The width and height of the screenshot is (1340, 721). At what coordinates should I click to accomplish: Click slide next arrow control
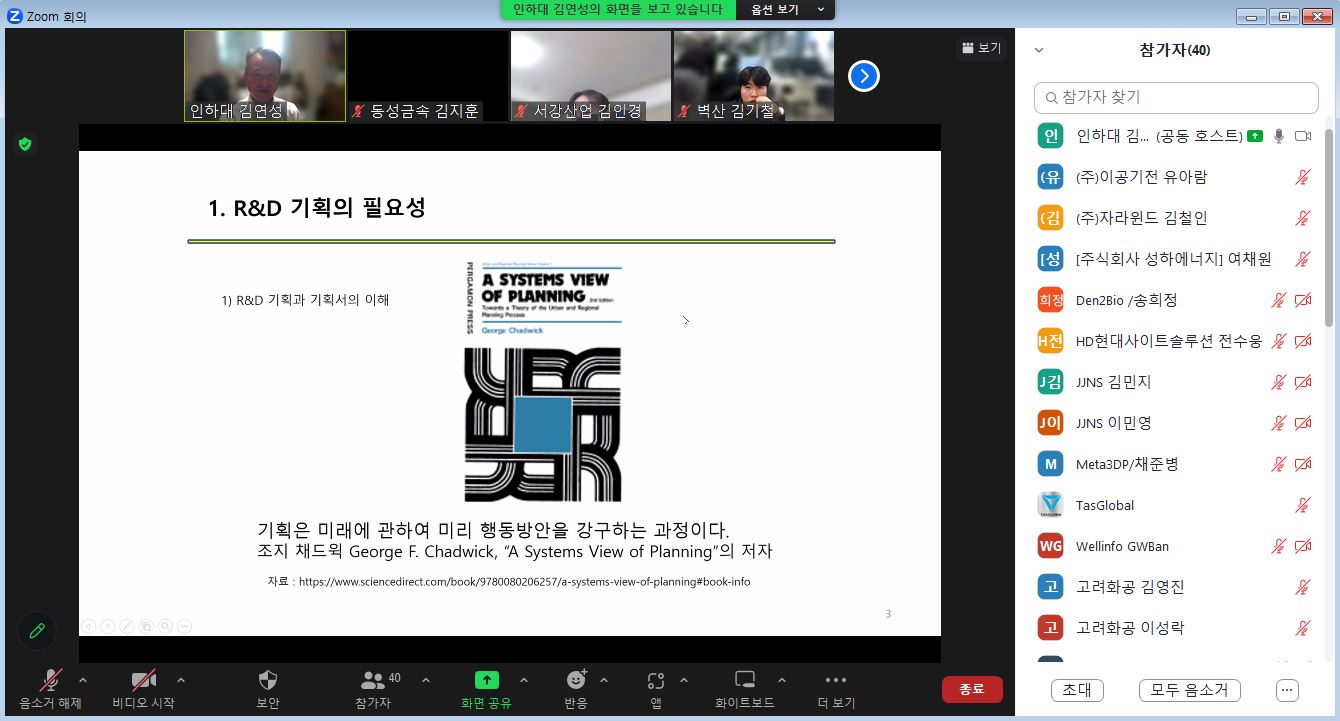click(x=107, y=626)
